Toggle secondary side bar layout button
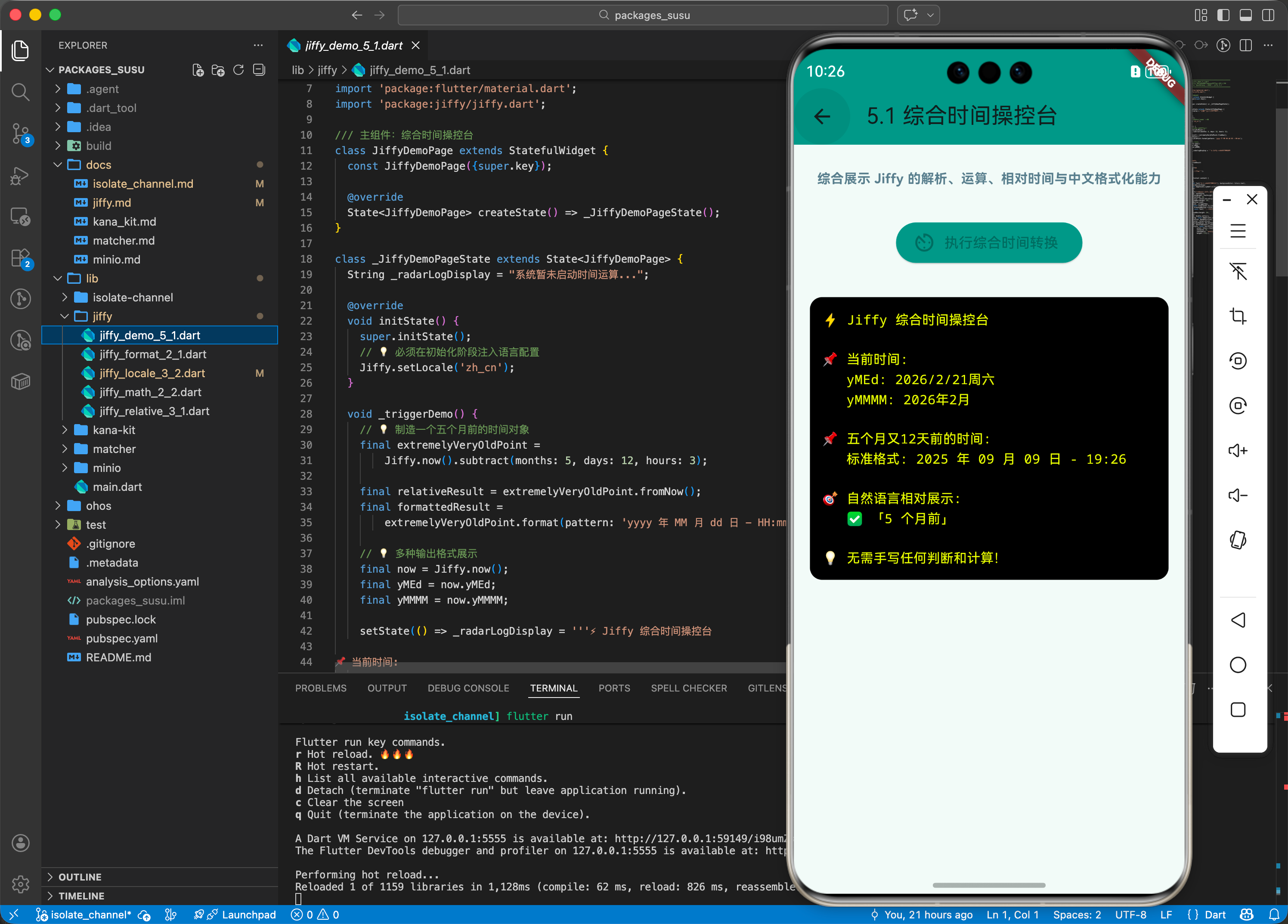 coord(1268,16)
